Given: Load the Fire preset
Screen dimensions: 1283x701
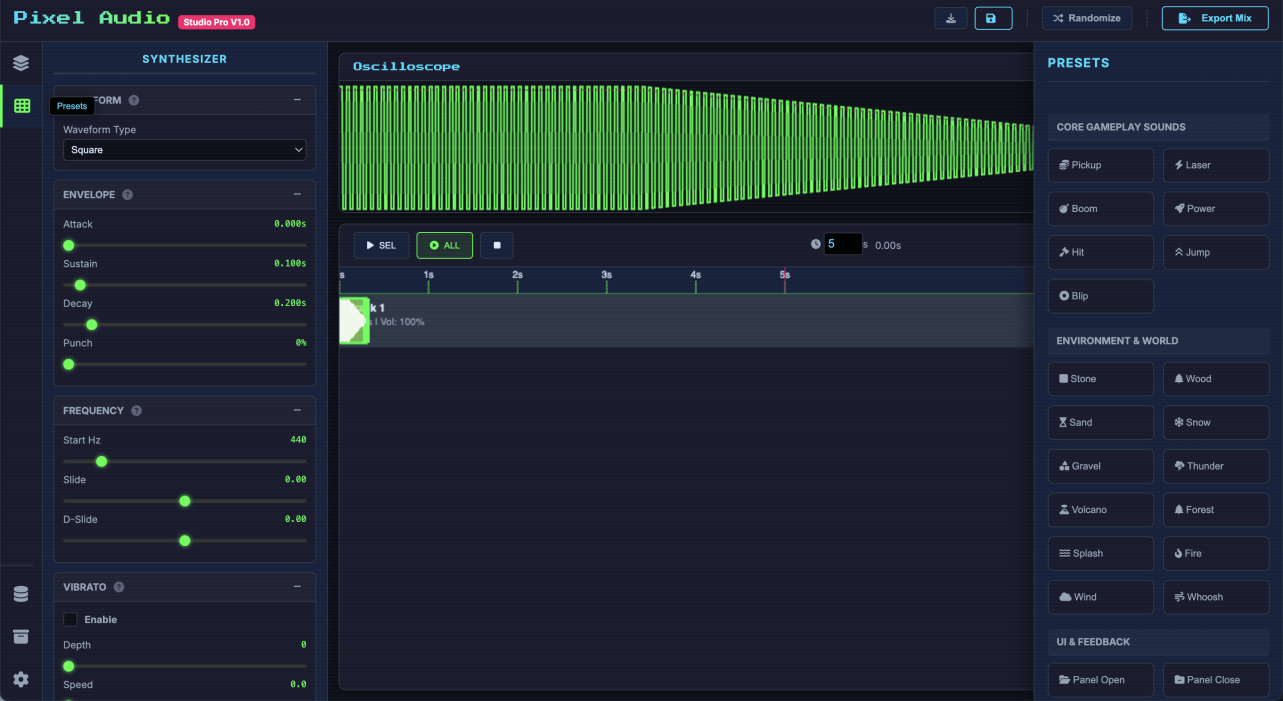Looking at the screenshot, I should point(1216,553).
